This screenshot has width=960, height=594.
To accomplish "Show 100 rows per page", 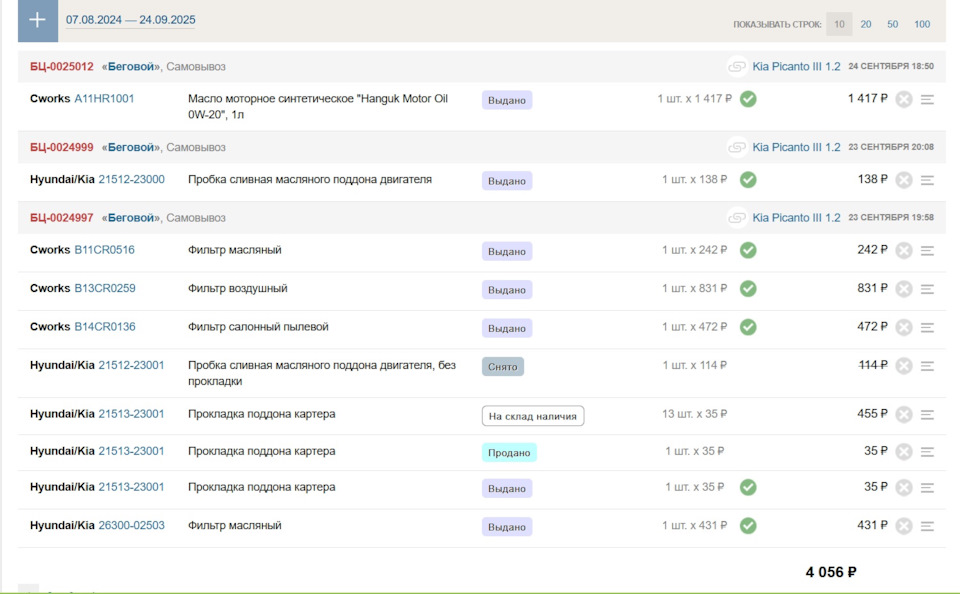I will pos(921,24).
